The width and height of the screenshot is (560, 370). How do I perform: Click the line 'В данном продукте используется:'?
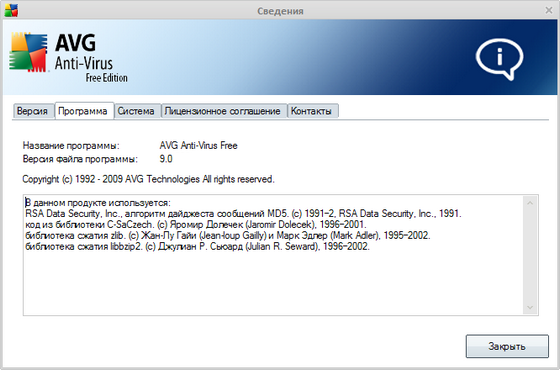coord(98,203)
